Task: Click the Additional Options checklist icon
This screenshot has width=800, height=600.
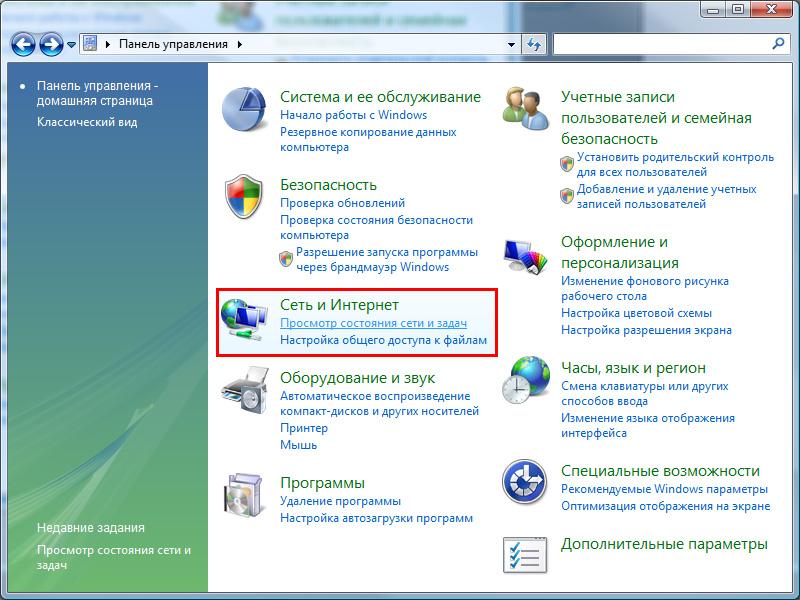Action: click(x=525, y=555)
